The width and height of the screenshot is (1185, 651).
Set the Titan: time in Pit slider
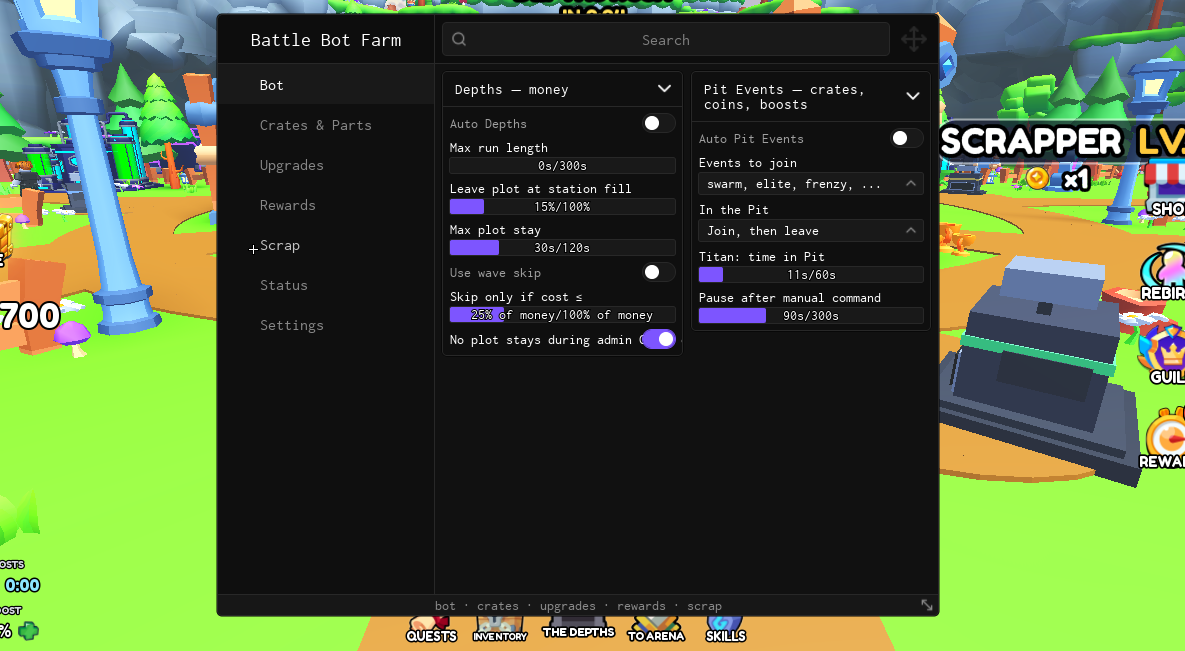pyautogui.click(x=811, y=274)
